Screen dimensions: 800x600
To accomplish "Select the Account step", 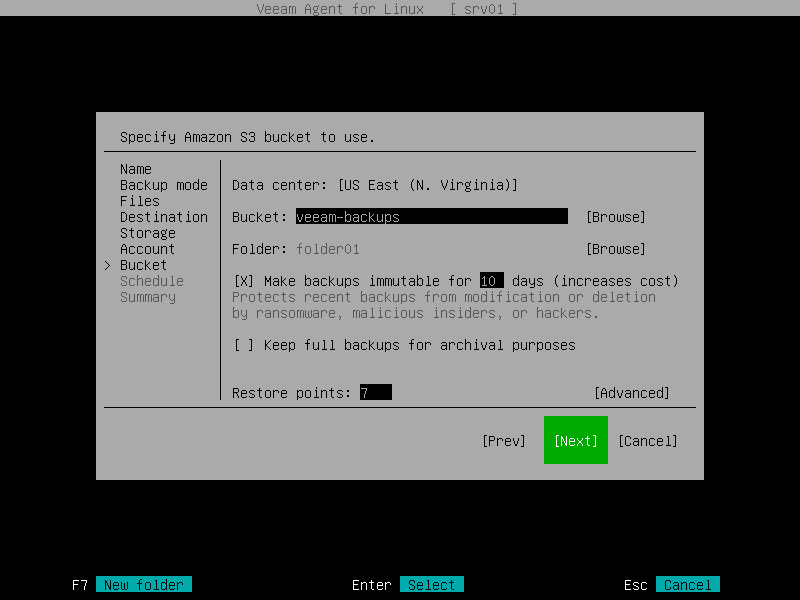I will click(146, 249).
